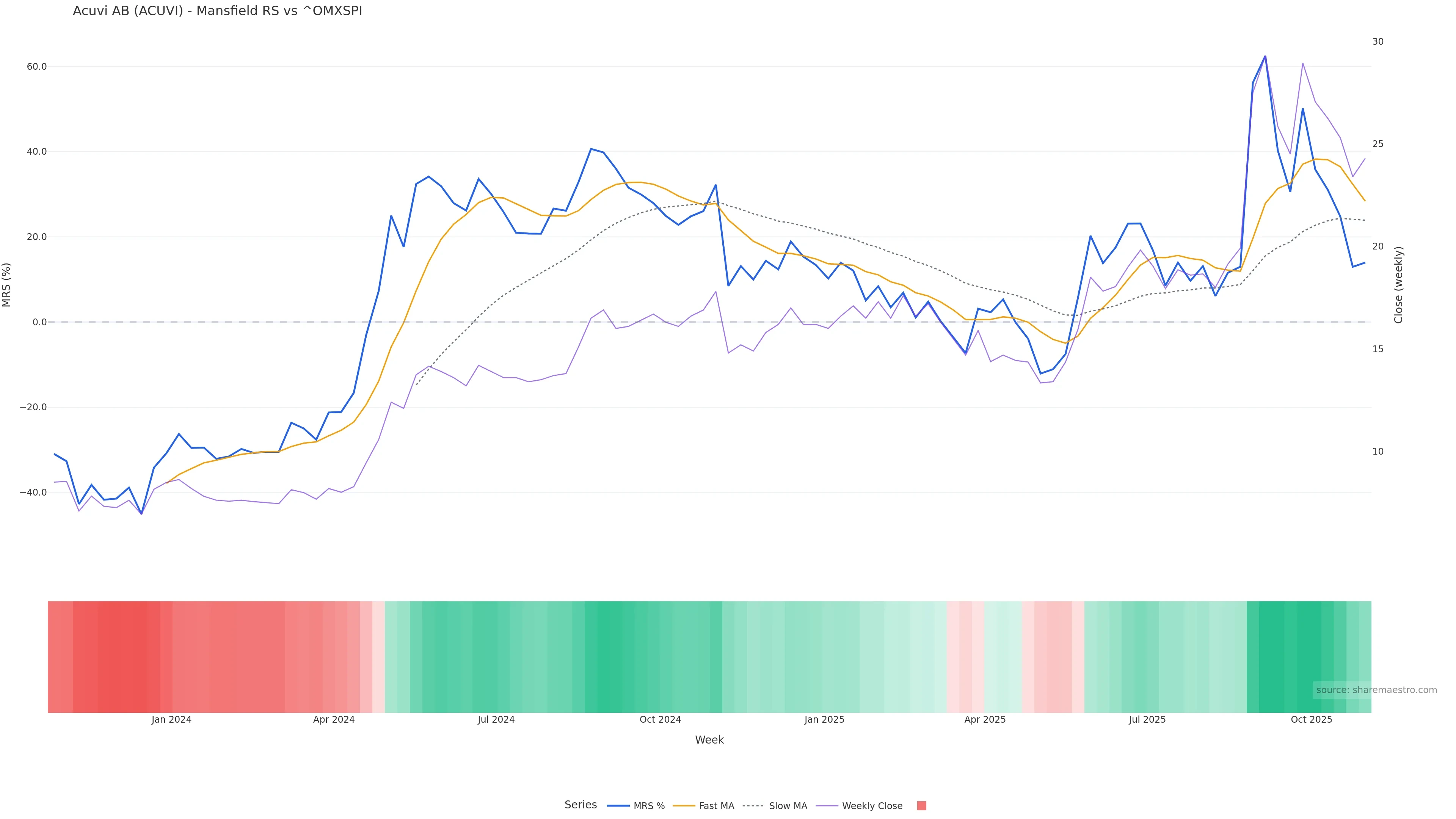
Task: Click the Week x-axis title
Action: click(x=709, y=740)
